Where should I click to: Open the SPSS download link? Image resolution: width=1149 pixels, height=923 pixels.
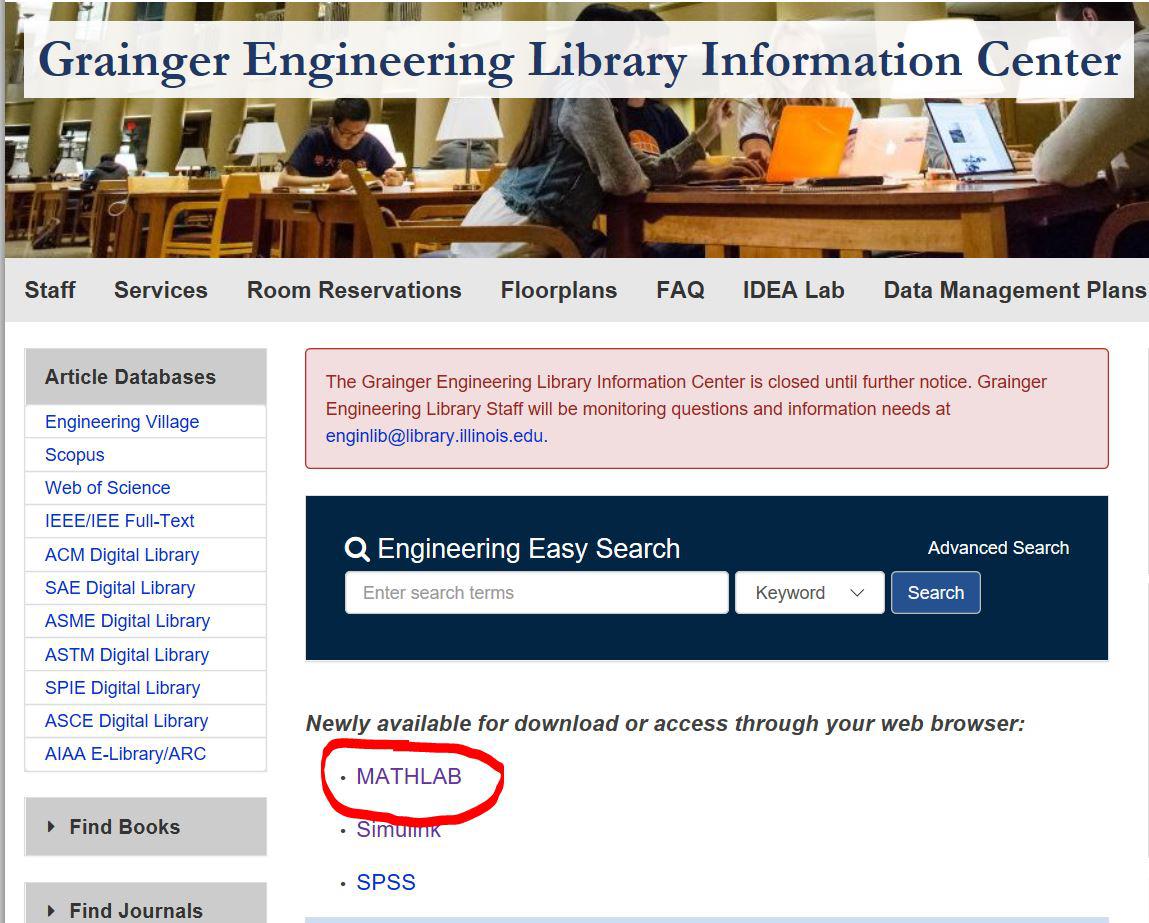(x=385, y=882)
